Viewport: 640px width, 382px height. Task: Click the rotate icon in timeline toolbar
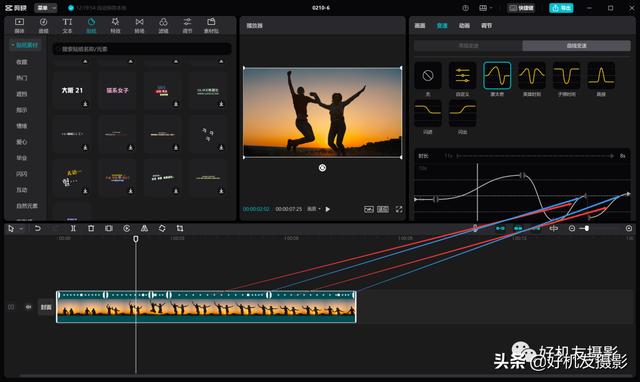pyautogui.click(x=162, y=229)
